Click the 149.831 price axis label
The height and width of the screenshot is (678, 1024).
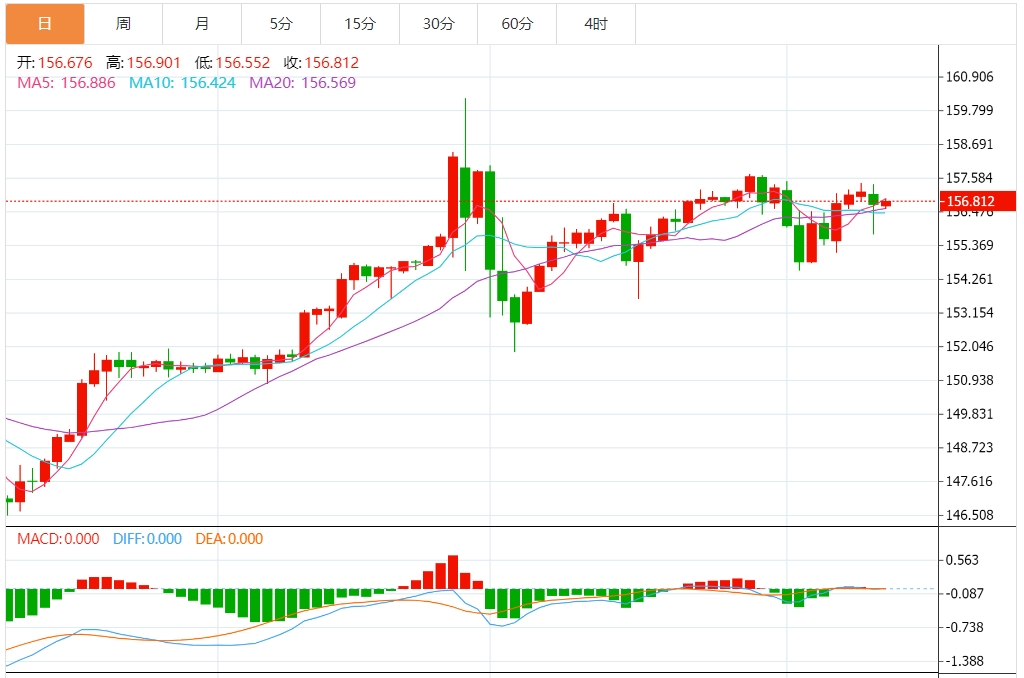(970, 414)
